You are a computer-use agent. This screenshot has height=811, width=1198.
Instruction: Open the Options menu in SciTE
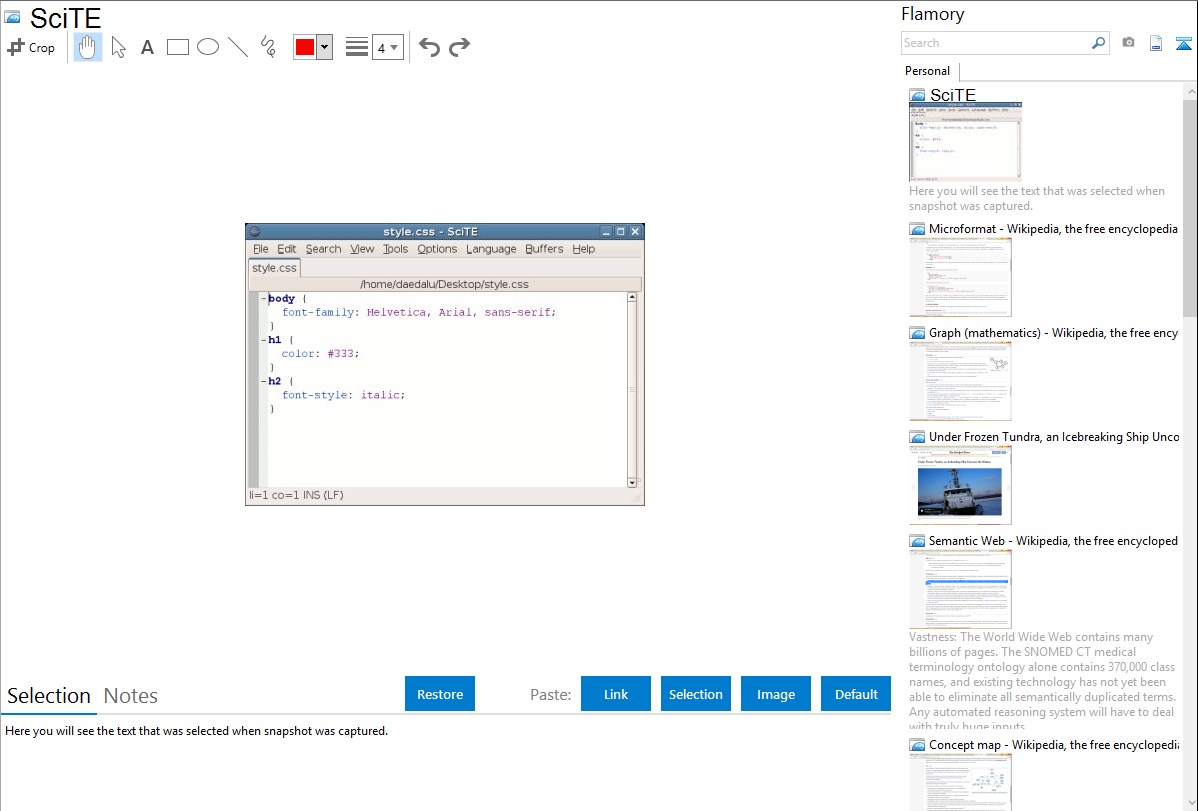click(x=437, y=249)
